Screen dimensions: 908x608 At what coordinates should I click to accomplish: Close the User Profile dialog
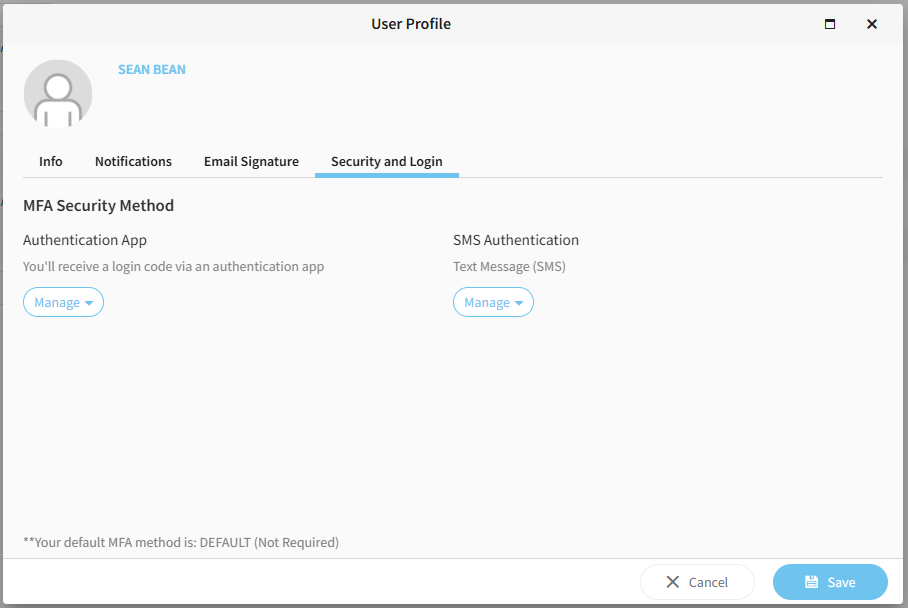(x=872, y=24)
